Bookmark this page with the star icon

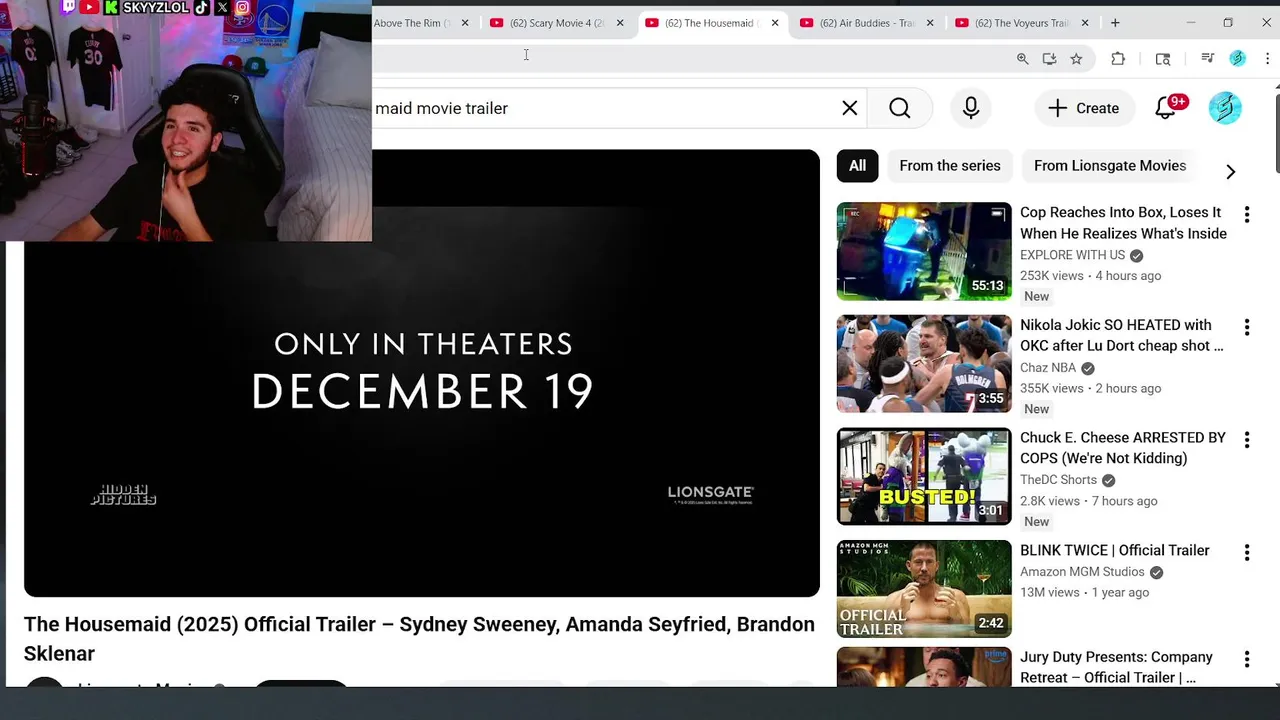point(1076,59)
